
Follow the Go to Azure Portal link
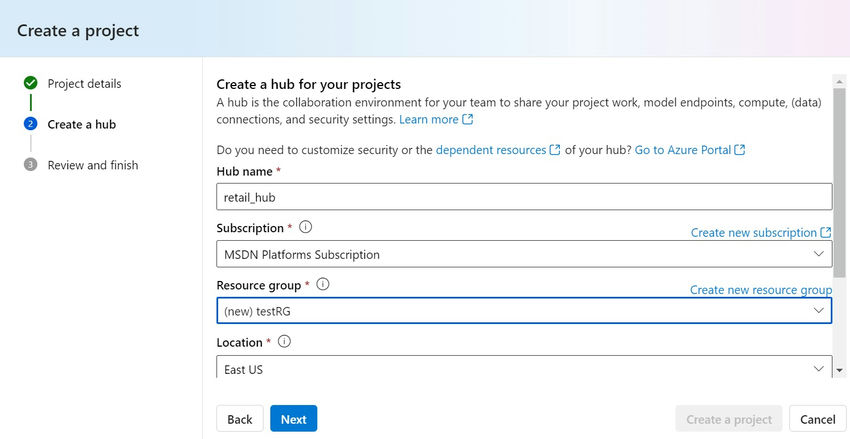(x=683, y=150)
